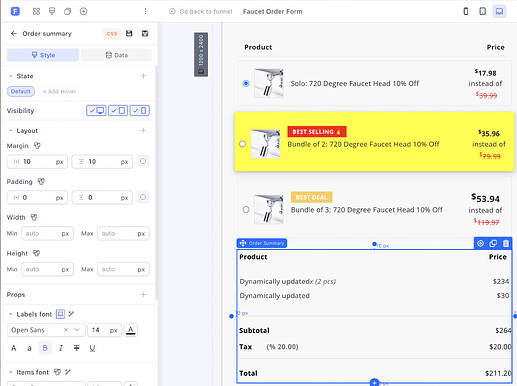Clear the Open Sans font selection

coord(66,330)
